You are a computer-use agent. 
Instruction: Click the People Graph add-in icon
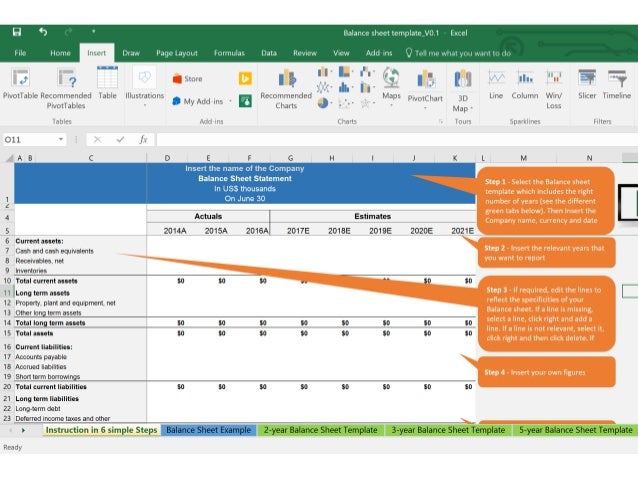tap(245, 101)
